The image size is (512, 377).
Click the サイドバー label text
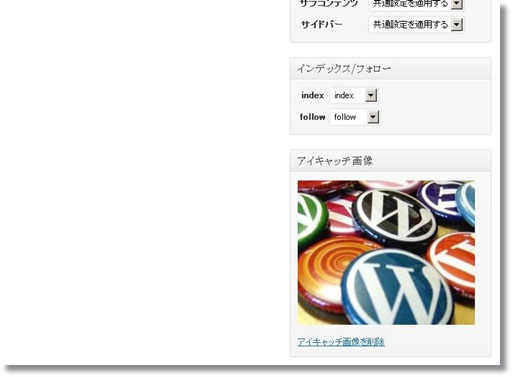pos(322,24)
